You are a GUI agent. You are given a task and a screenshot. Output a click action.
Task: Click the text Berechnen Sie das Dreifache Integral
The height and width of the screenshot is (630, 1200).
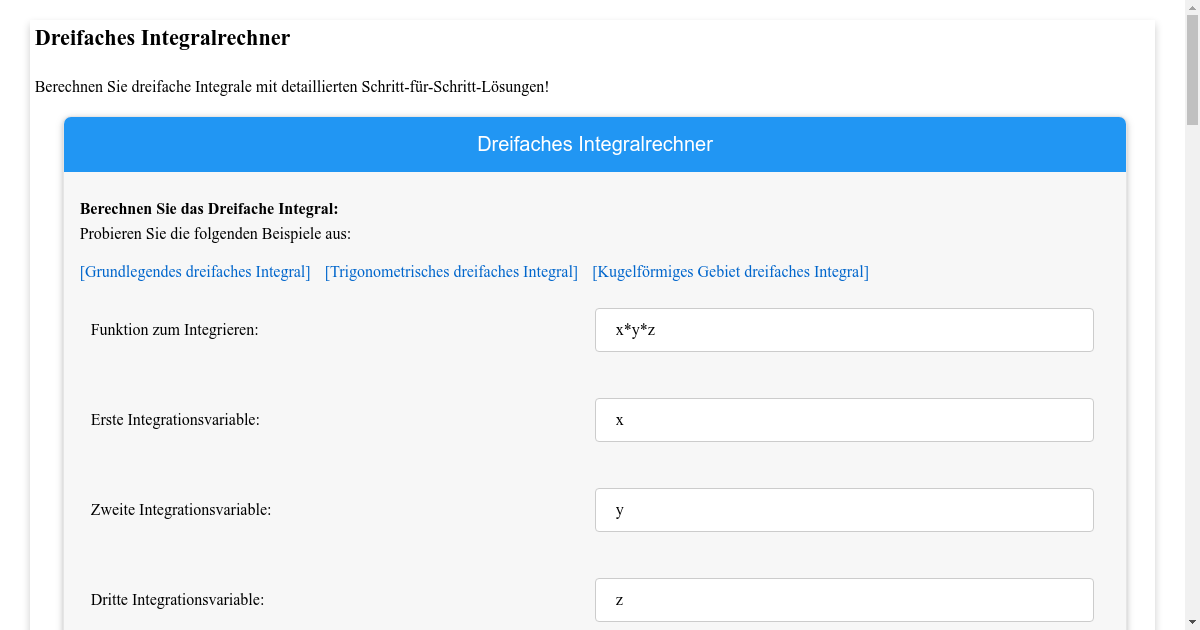pos(208,209)
